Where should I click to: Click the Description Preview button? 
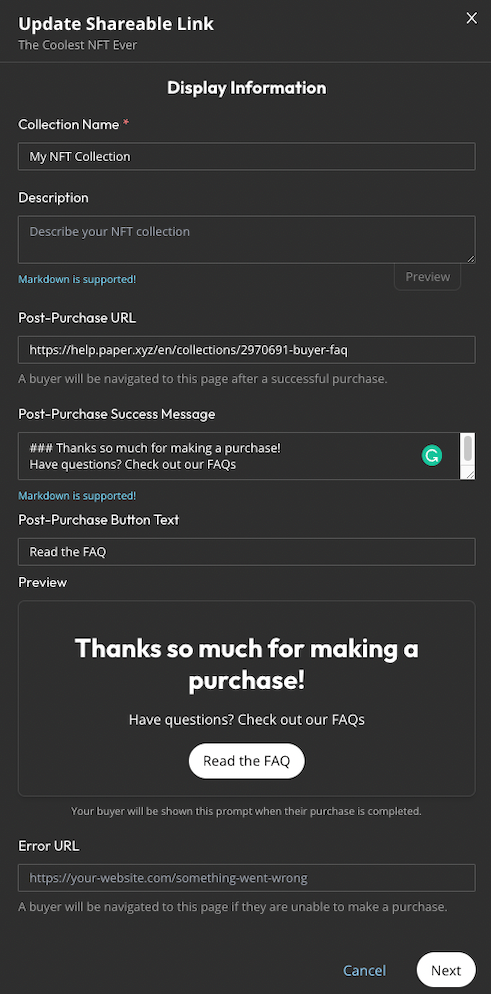point(428,277)
